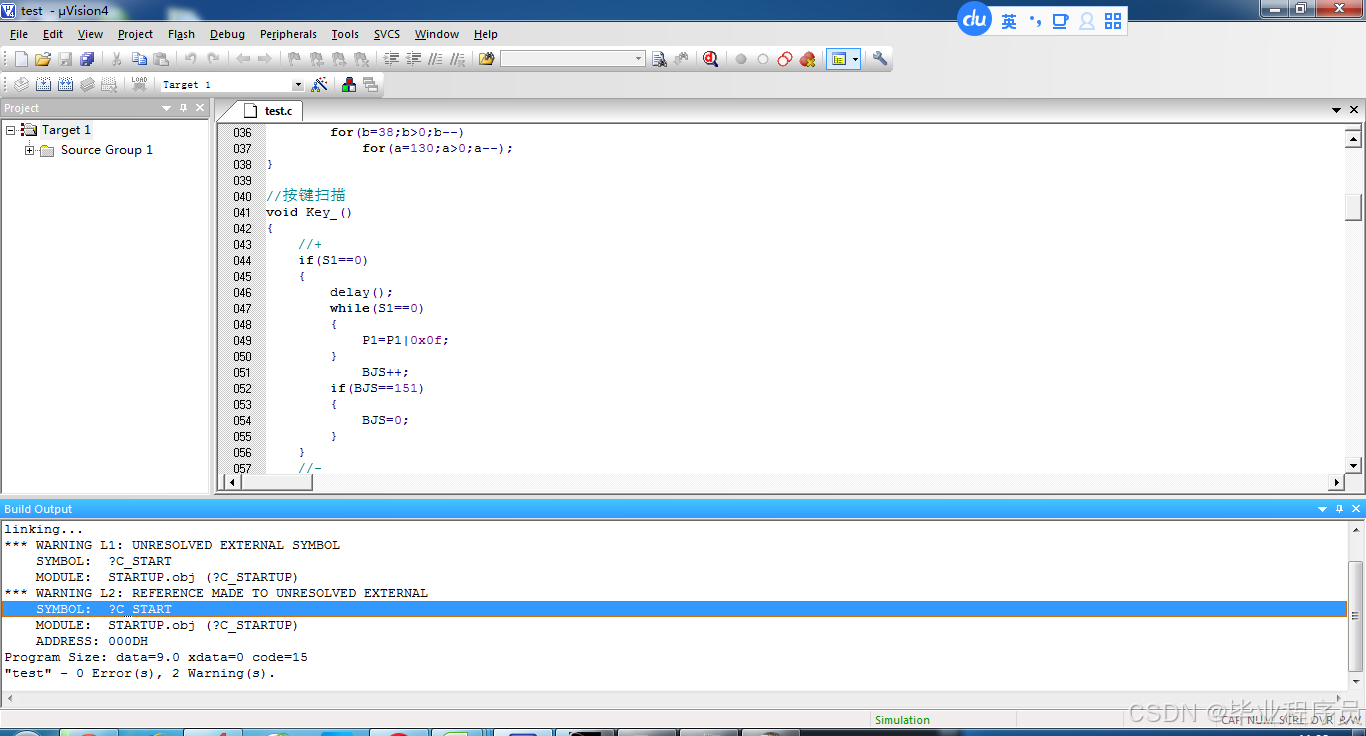Click the Paste toolbar icon

[x=161, y=60]
